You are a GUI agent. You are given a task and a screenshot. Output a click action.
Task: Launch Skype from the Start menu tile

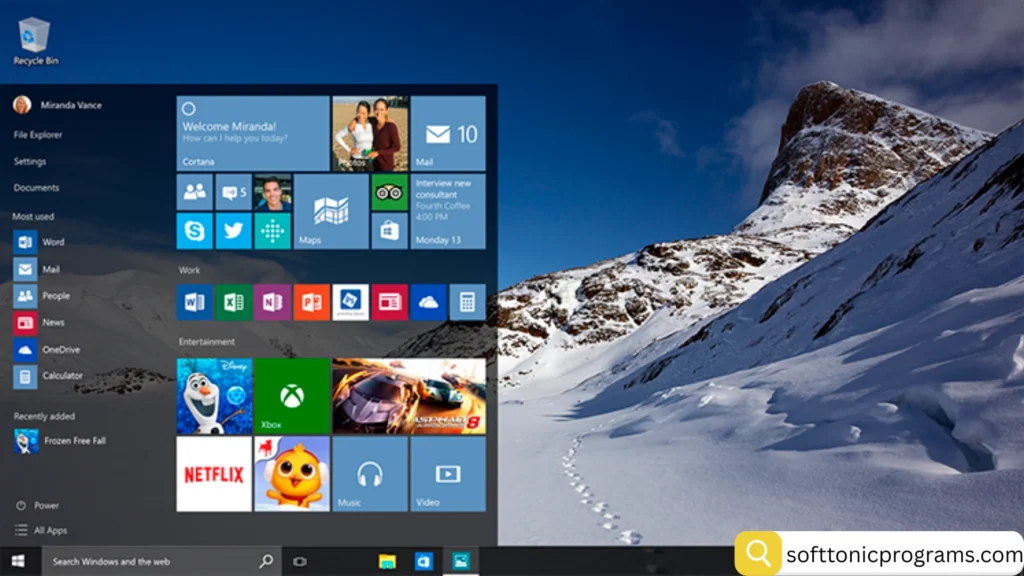194,231
